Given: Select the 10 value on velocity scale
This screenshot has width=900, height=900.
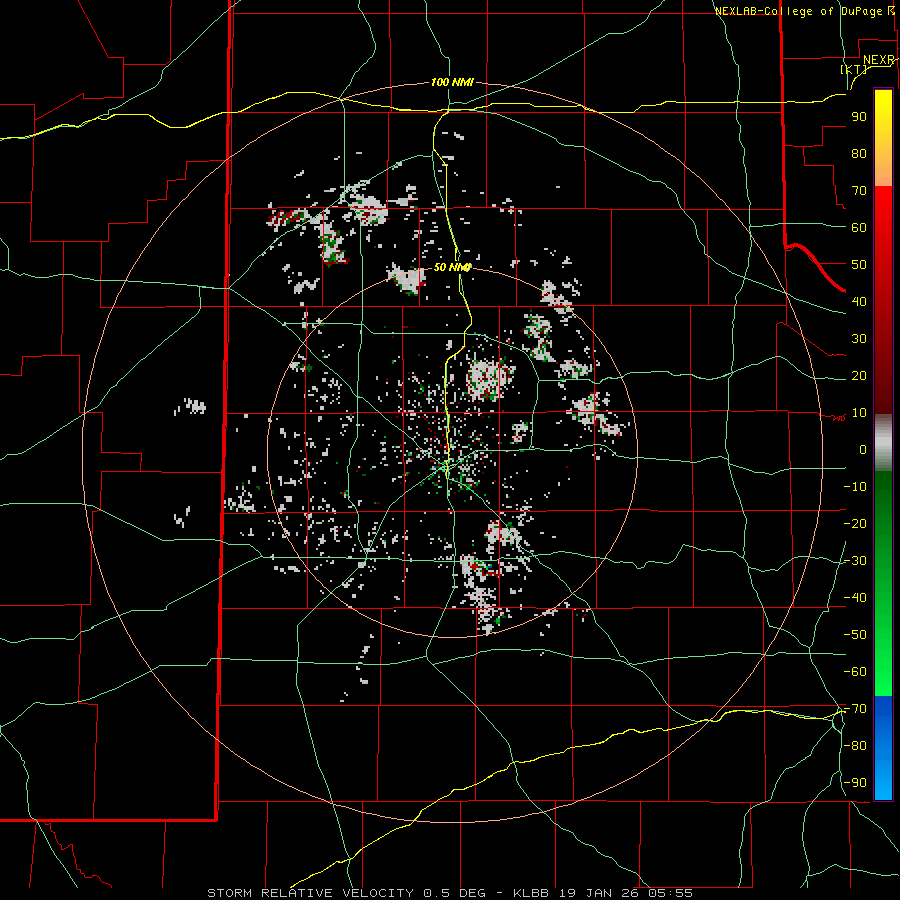Looking at the screenshot, I should (x=859, y=413).
